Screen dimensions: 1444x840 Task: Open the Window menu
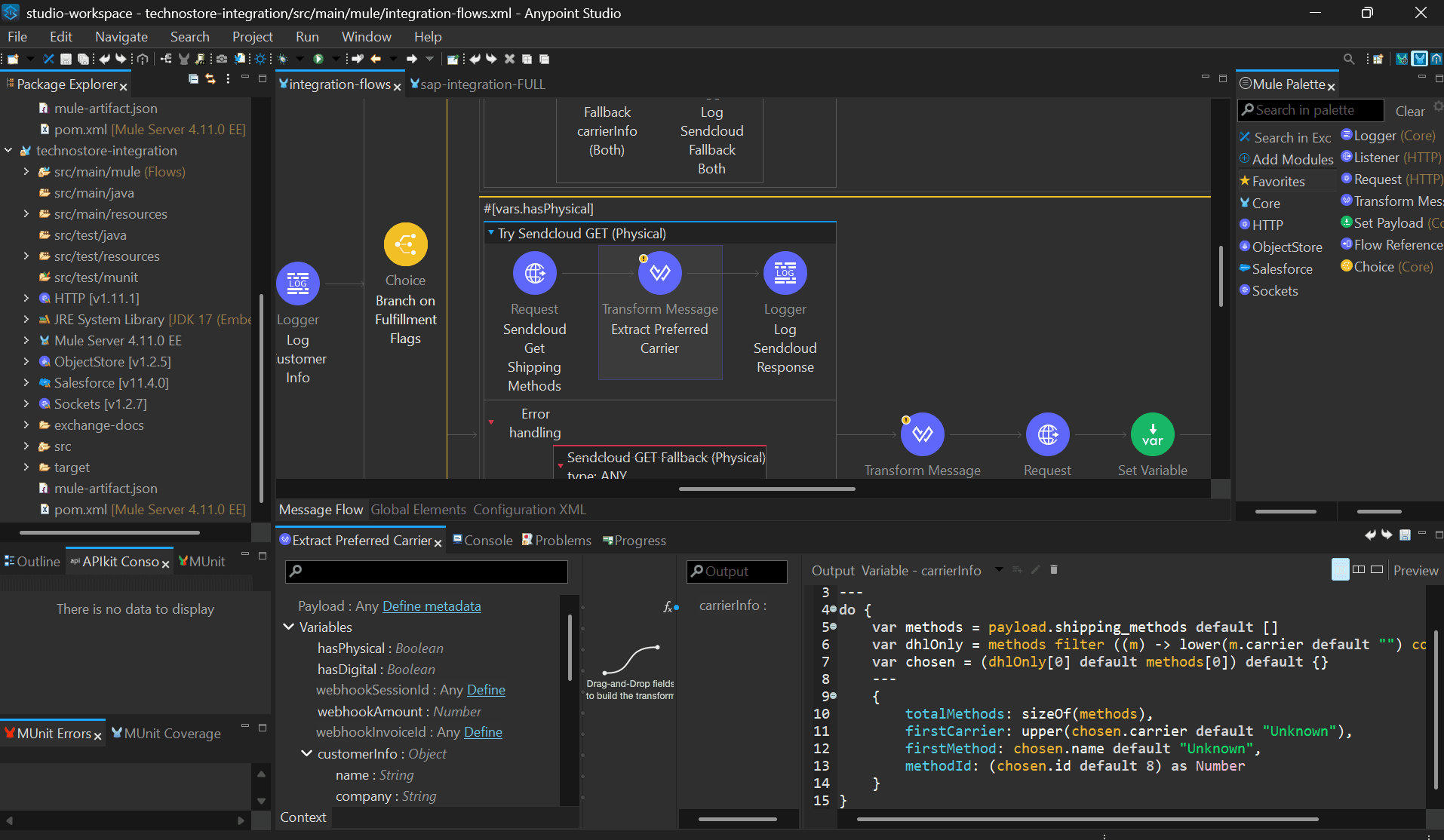pos(367,37)
